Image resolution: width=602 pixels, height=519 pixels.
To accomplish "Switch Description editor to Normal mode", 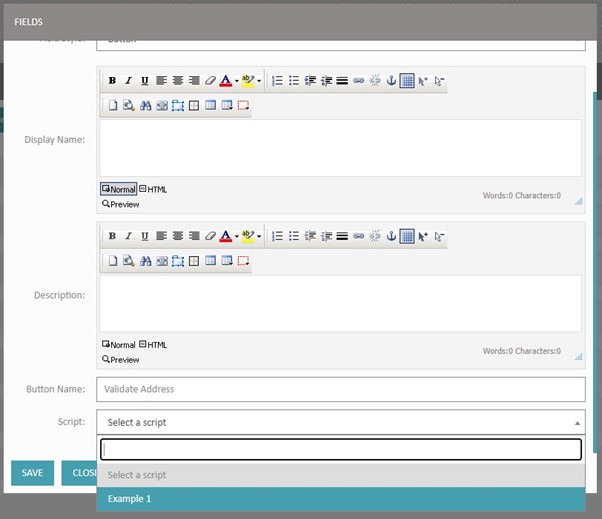I will pyautogui.click(x=119, y=345).
